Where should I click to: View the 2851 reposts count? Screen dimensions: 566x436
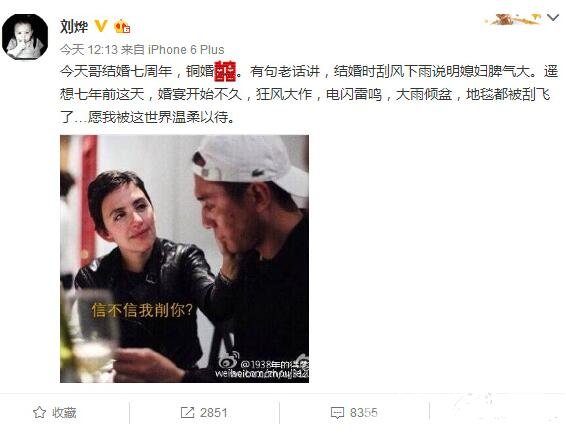click(214, 413)
